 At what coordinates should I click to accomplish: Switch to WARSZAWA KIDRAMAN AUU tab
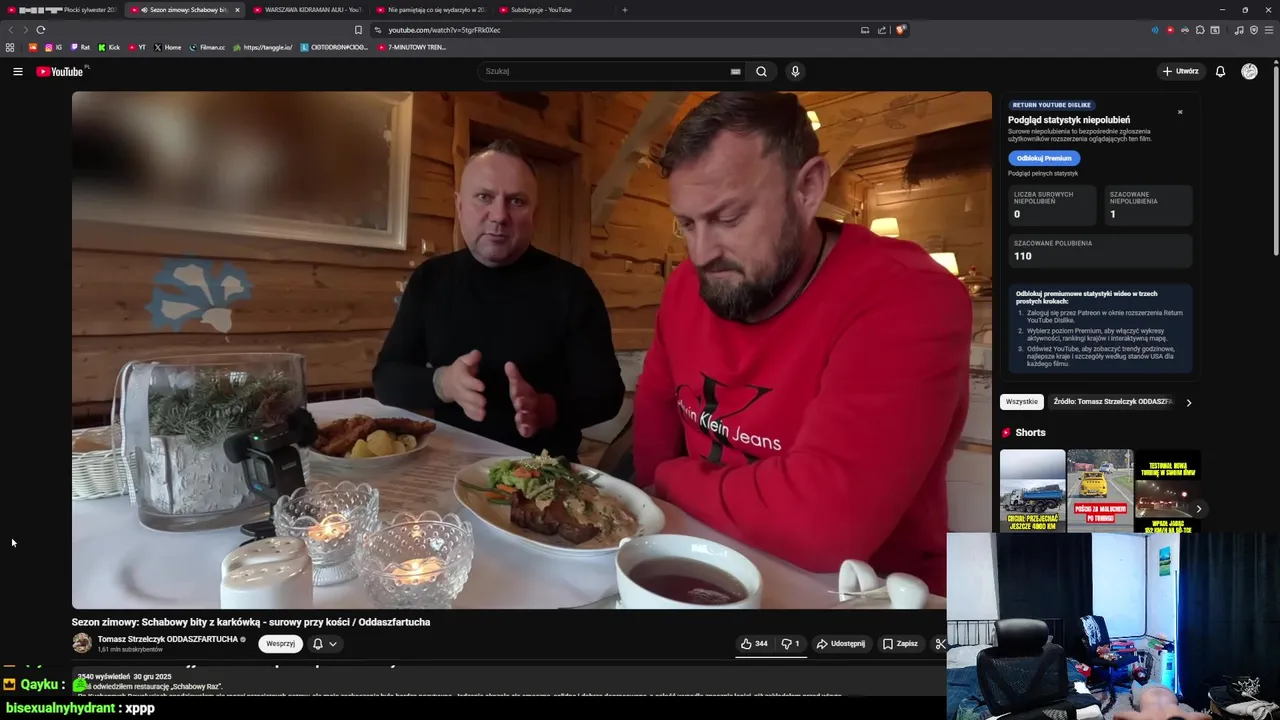pyautogui.click(x=307, y=10)
